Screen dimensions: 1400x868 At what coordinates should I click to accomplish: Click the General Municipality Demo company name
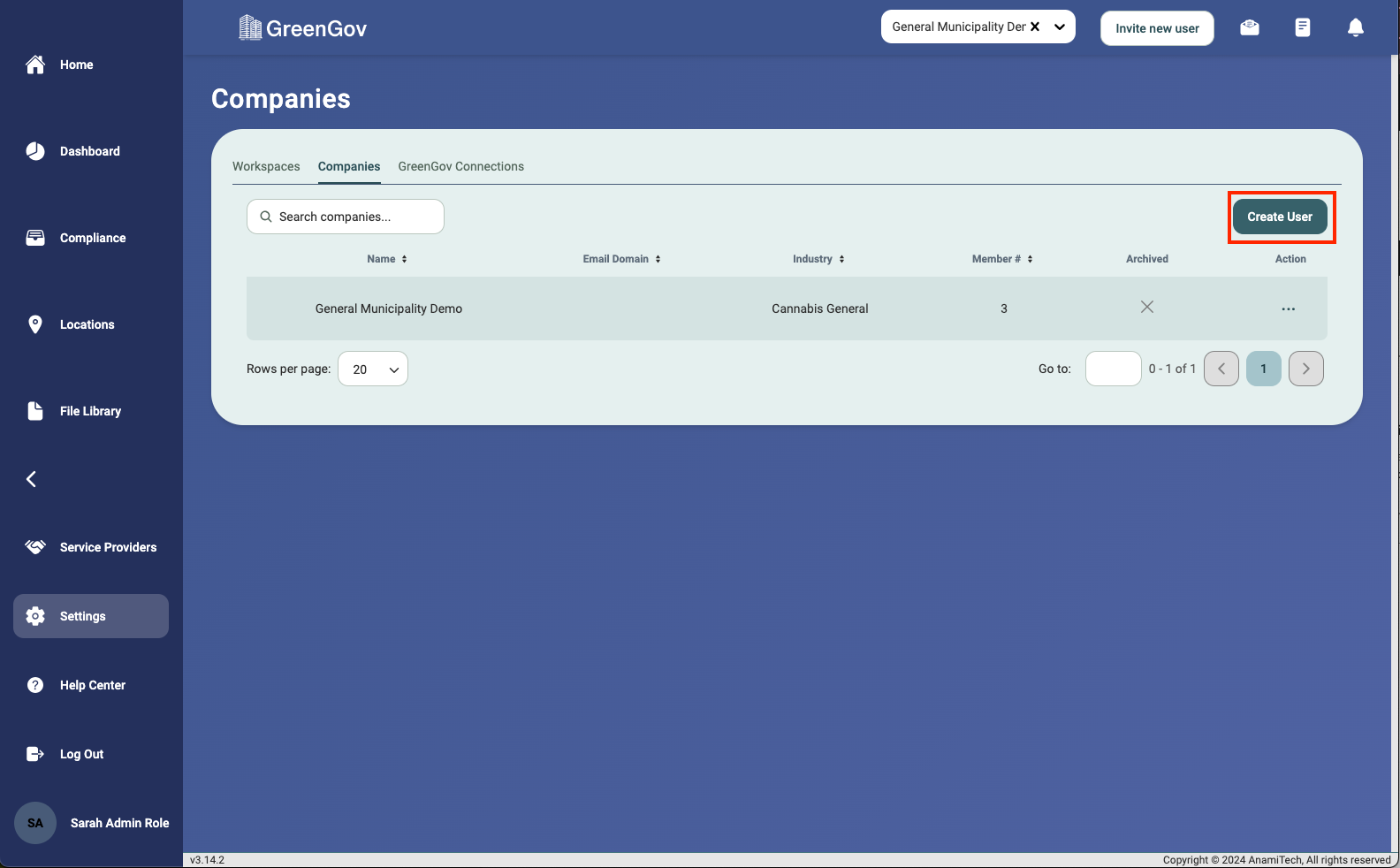tap(389, 308)
